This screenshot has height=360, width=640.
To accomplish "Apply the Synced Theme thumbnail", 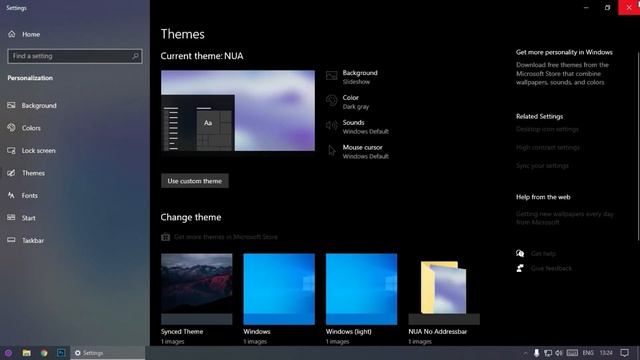I will coord(196,289).
